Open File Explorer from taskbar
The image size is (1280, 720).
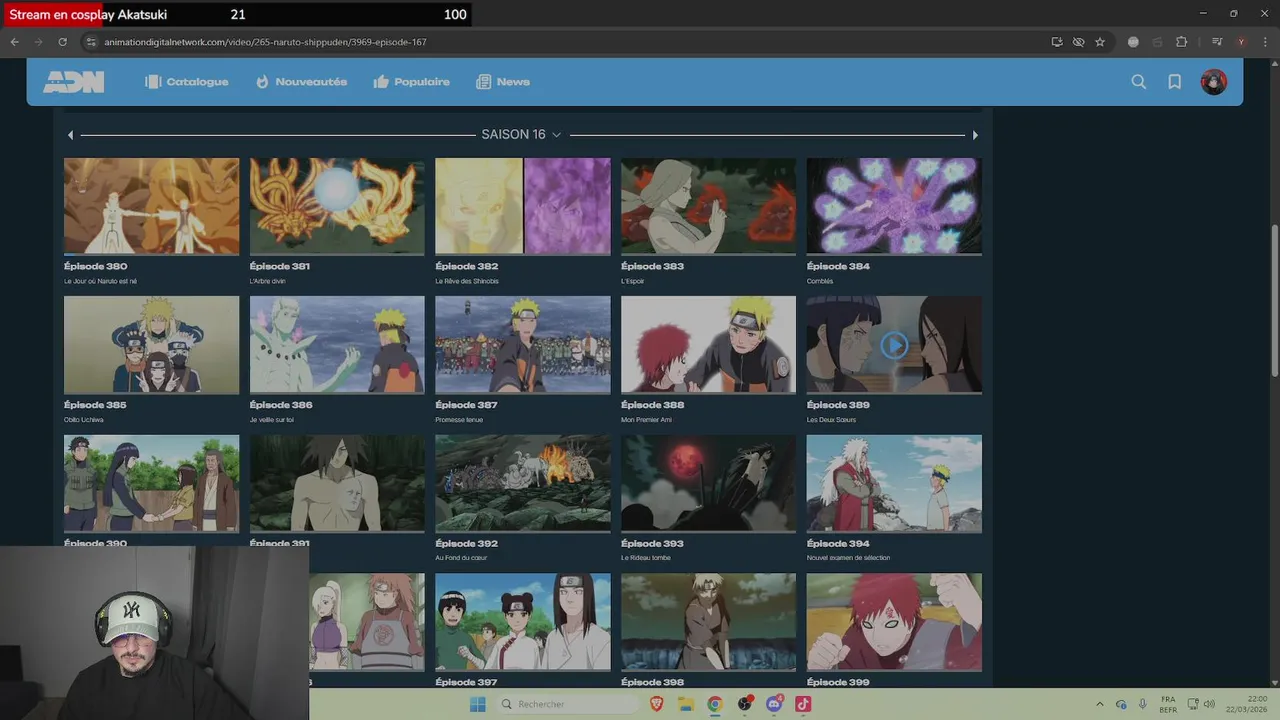click(686, 704)
